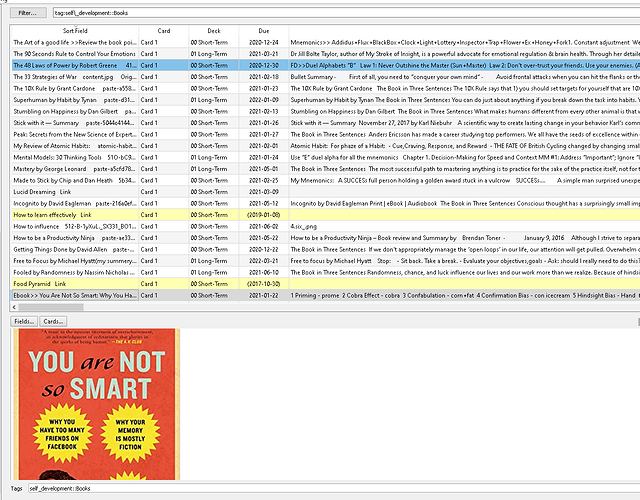Select 'Food Pyramid Link' row

coord(325,284)
